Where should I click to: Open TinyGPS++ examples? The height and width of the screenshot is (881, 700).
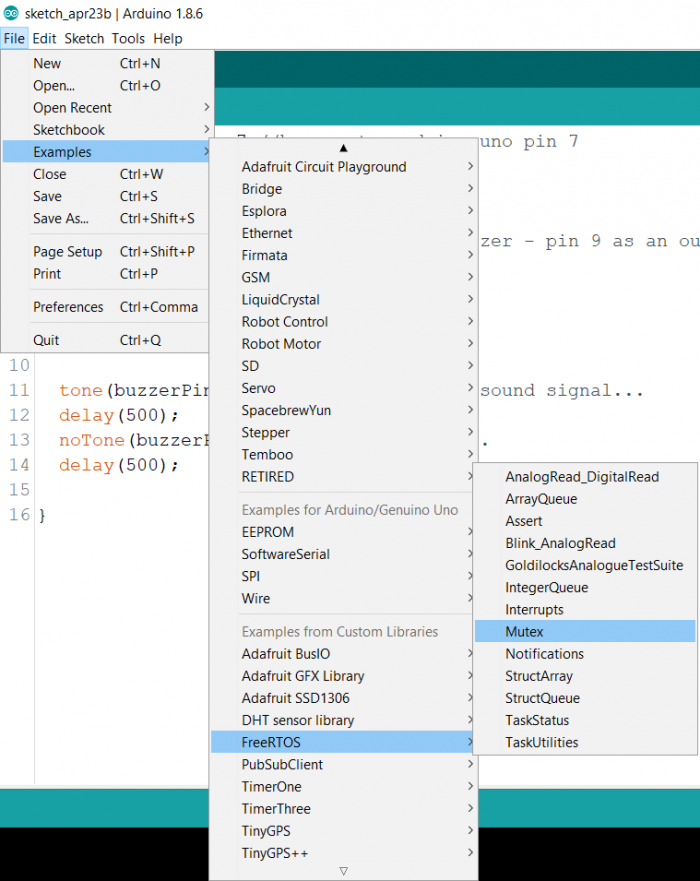pyautogui.click(x=344, y=853)
